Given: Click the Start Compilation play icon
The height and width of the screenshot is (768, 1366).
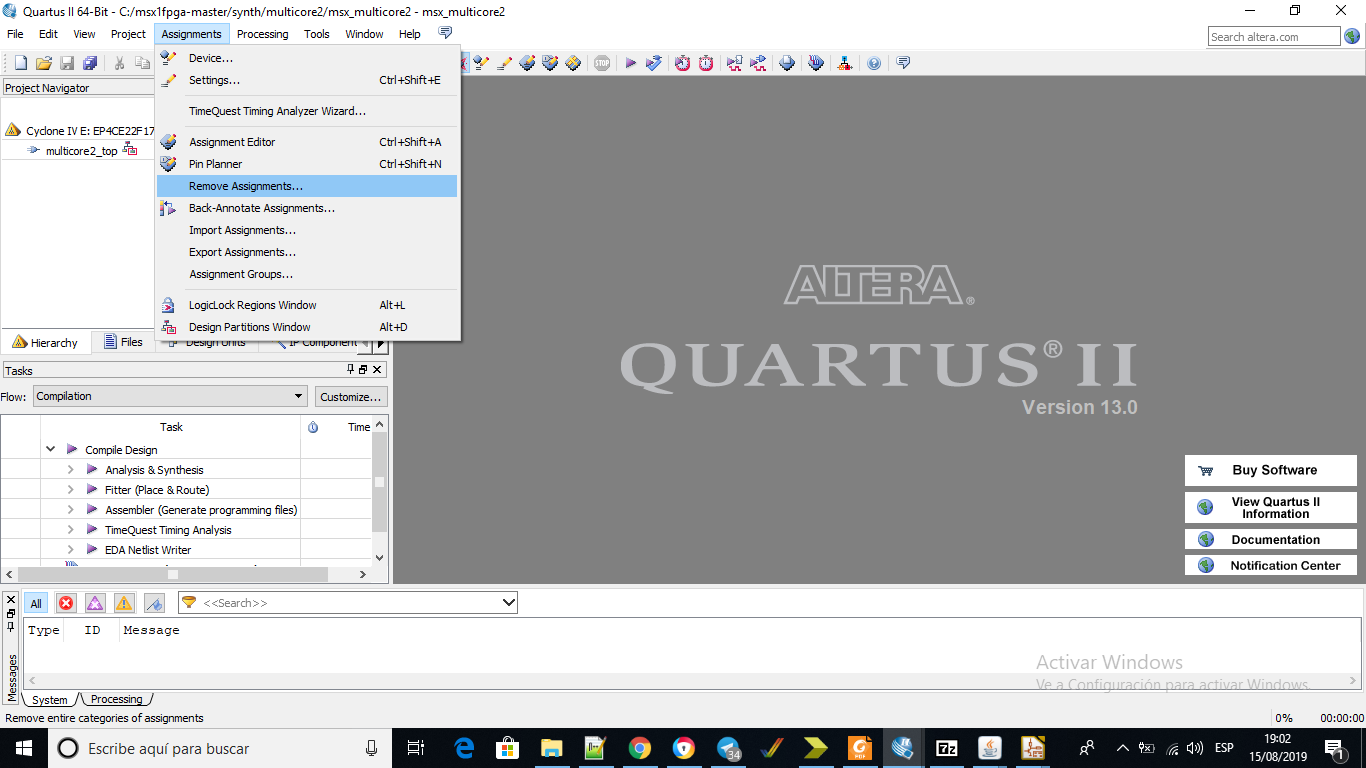Looking at the screenshot, I should tap(631, 63).
